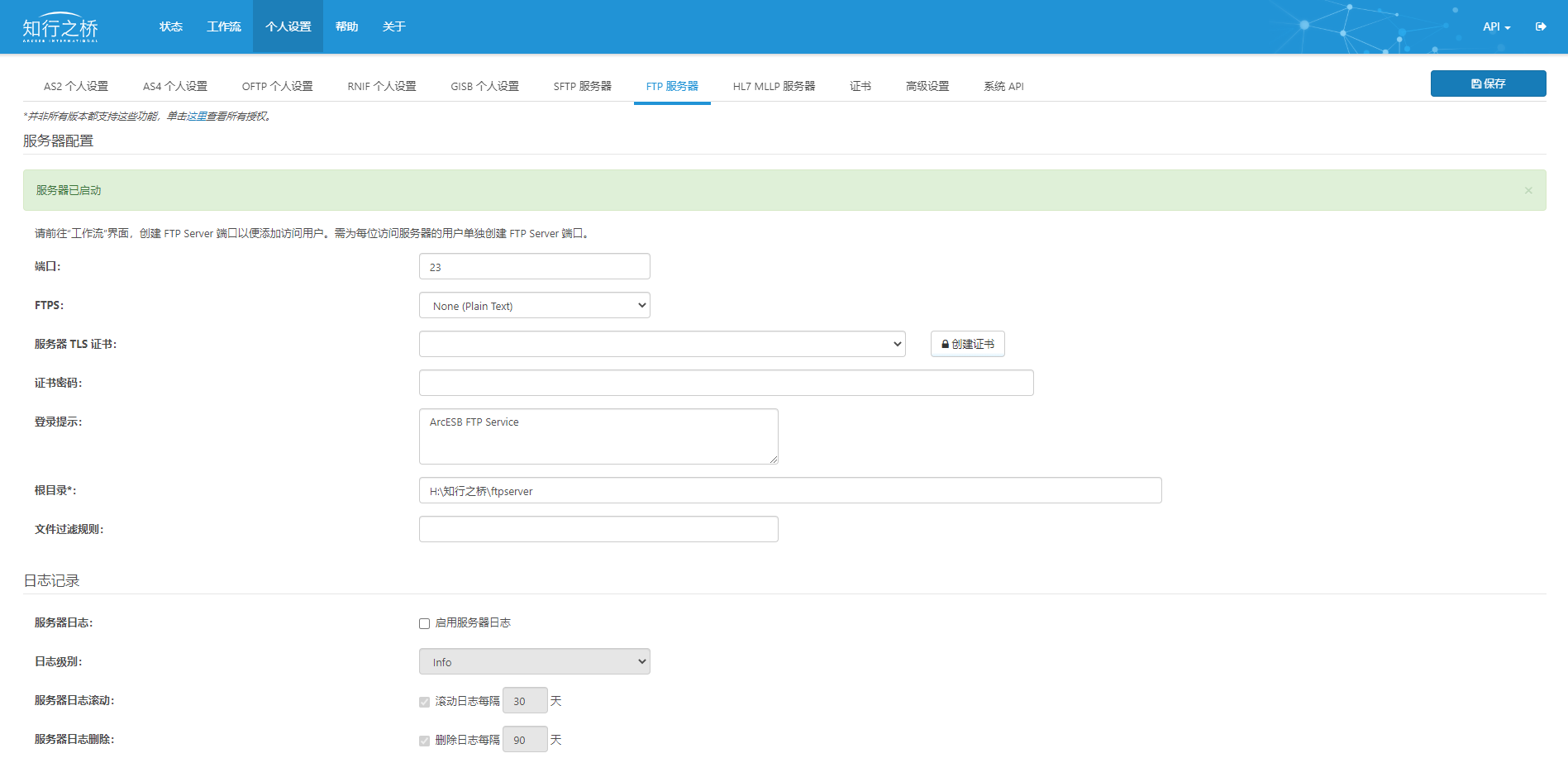Expand the 服务器 TLS 证书 dropdown

(x=661, y=344)
